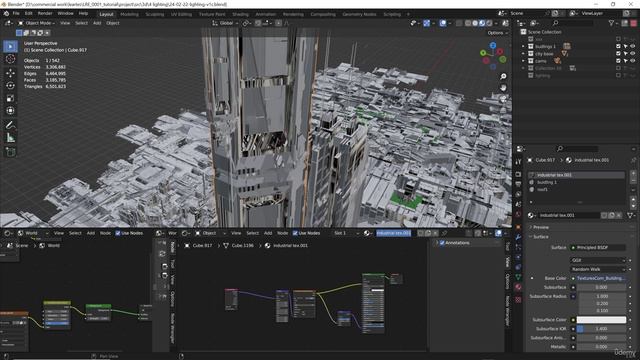Image resolution: width=640 pixels, height=360 pixels.
Task: Open the Render properties tab
Action: pos(518,174)
